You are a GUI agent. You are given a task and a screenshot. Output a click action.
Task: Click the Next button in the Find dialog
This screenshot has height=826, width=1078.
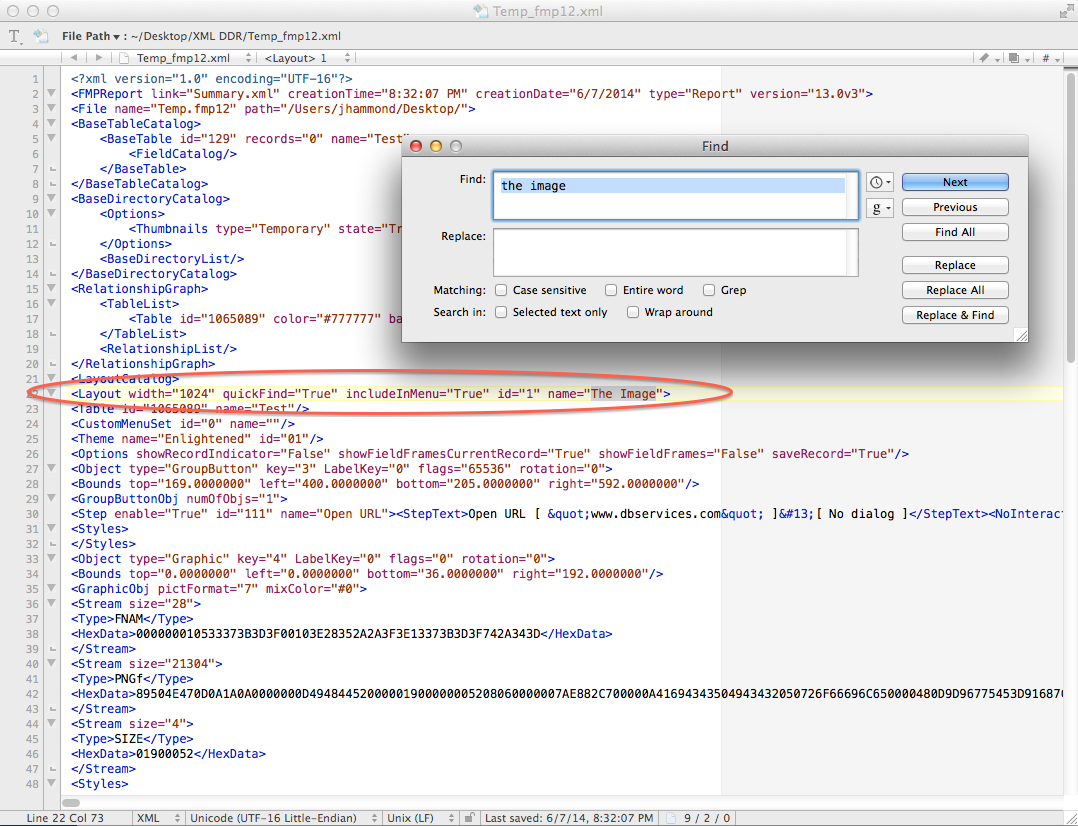954,182
